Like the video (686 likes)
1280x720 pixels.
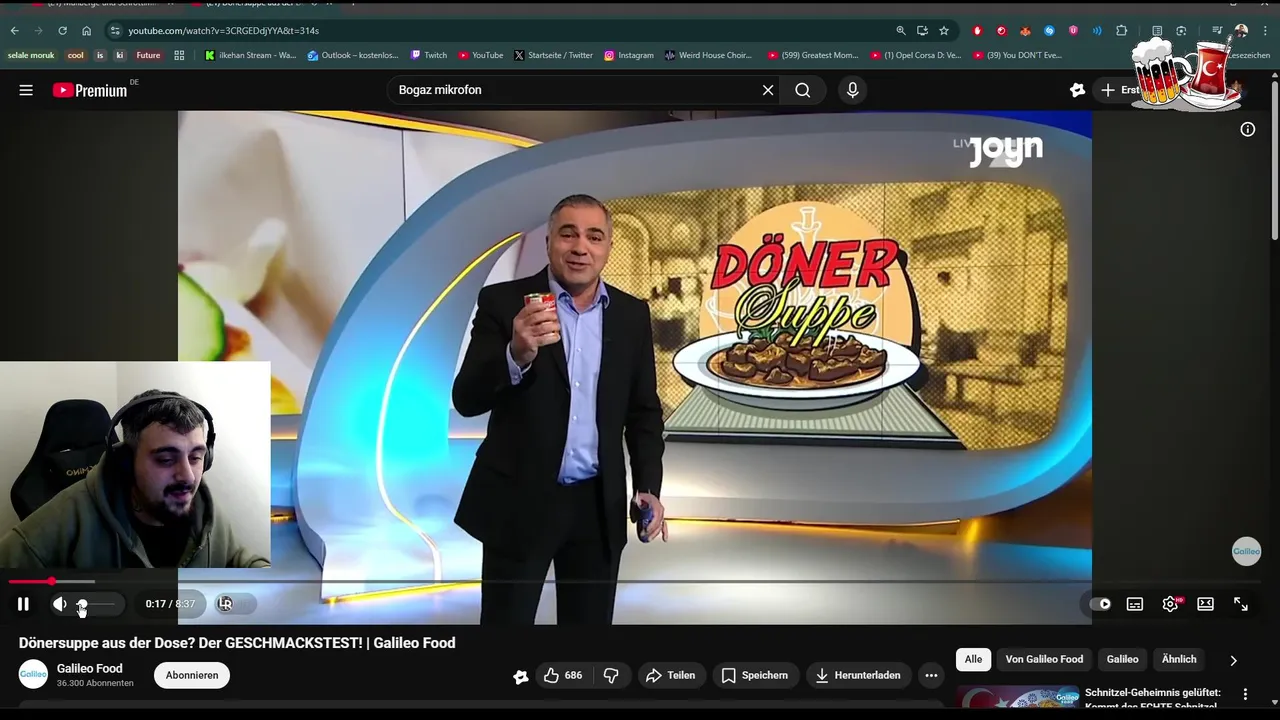(x=562, y=675)
